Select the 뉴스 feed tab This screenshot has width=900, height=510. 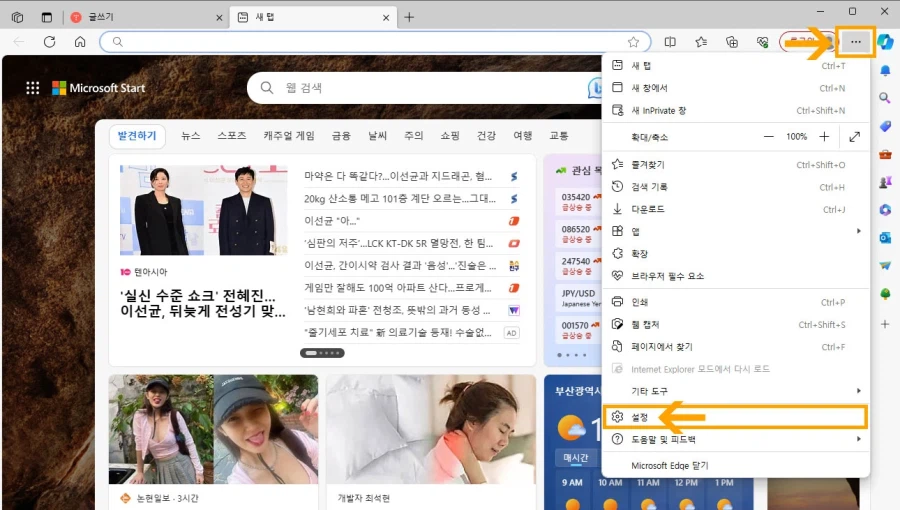pyautogui.click(x=191, y=136)
